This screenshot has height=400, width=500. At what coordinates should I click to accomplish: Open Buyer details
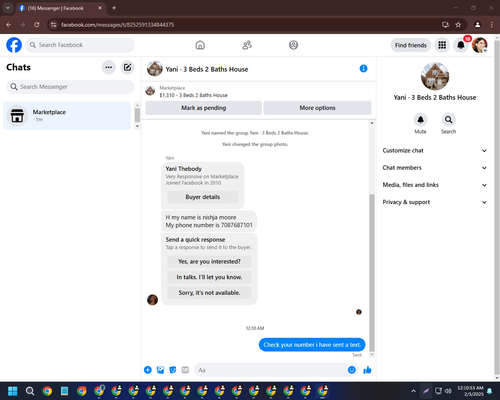[x=203, y=197]
